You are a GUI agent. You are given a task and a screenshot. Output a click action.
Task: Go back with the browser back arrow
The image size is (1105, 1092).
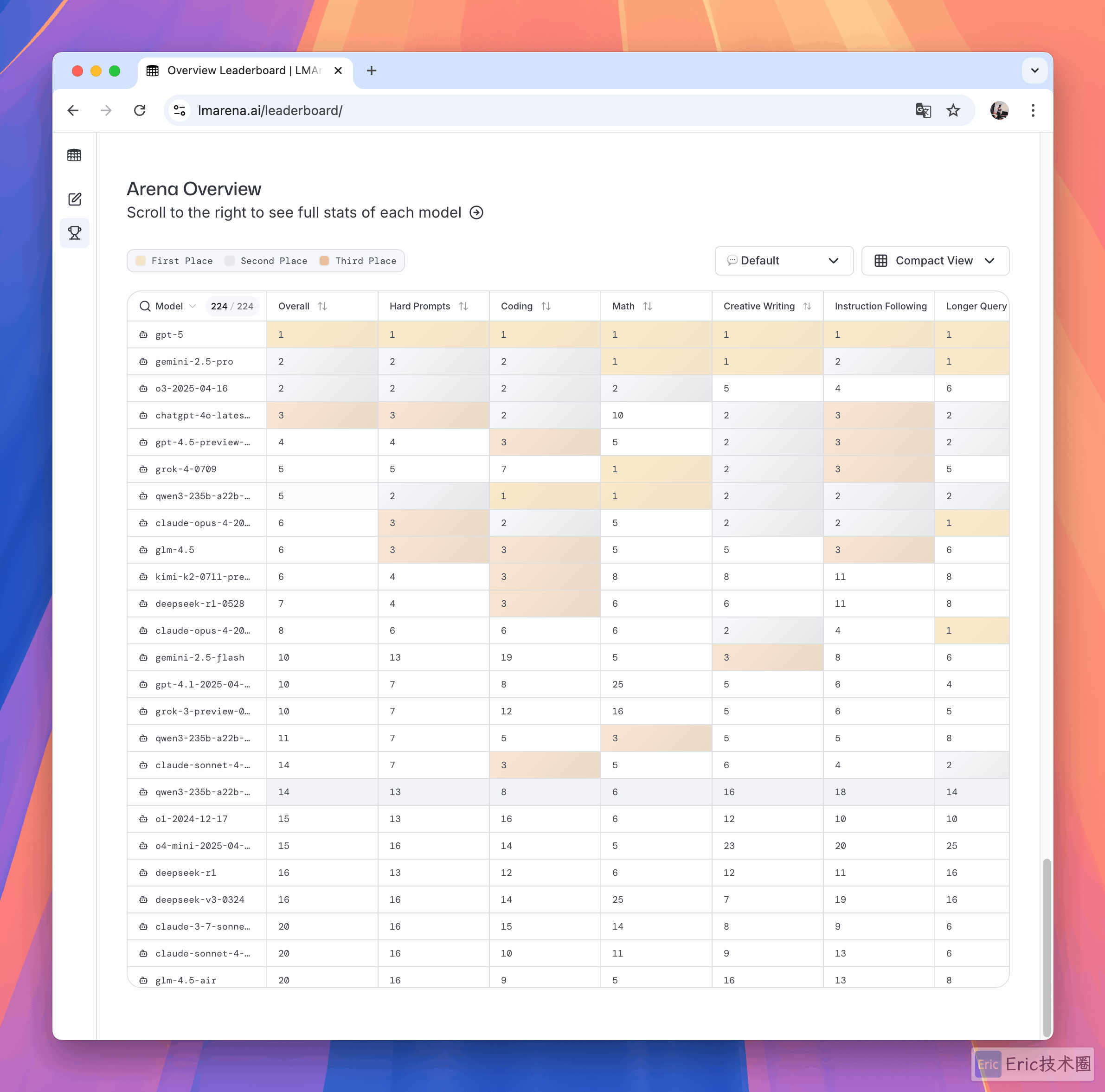coord(73,110)
